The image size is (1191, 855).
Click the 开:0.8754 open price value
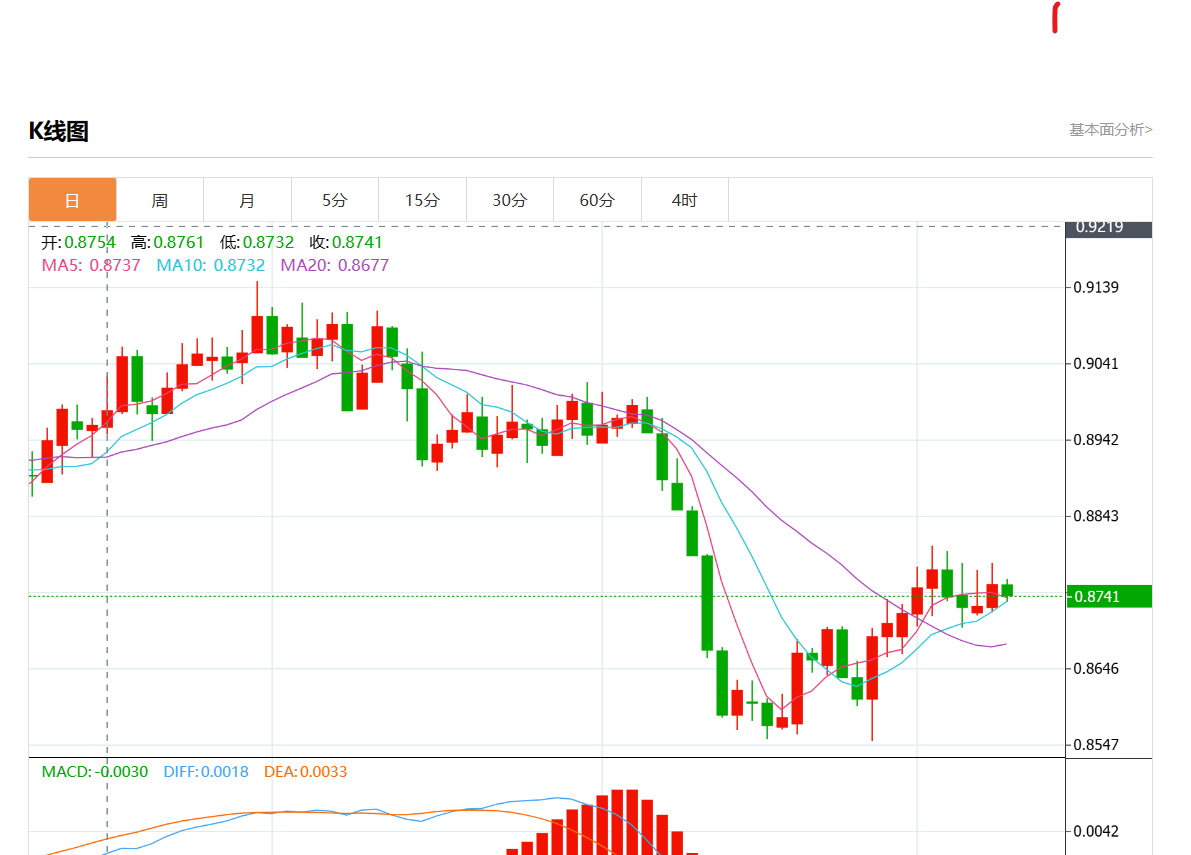click(x=78, y=242)
